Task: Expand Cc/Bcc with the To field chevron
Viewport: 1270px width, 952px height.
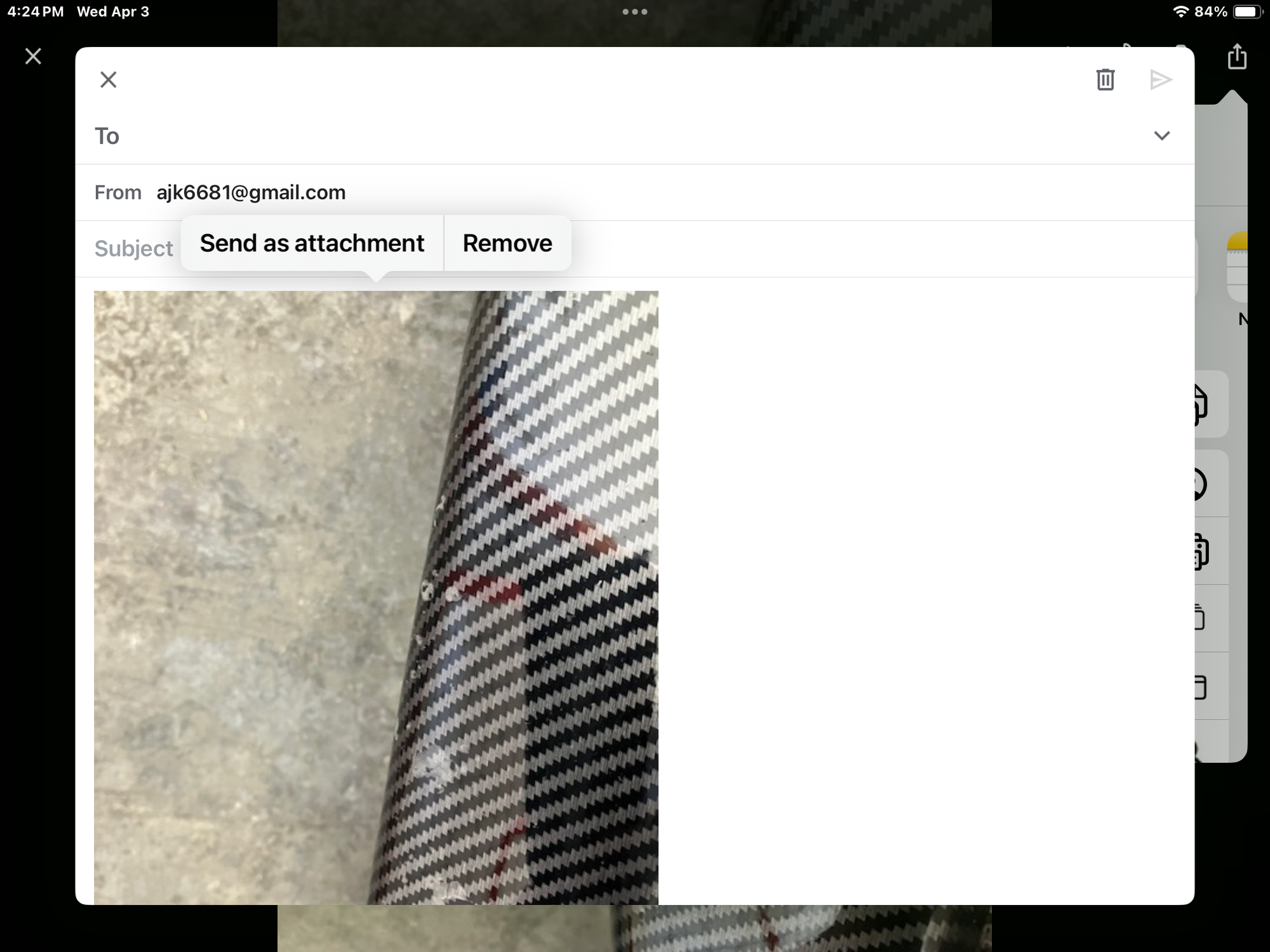Action: [x=1161, y=136]
